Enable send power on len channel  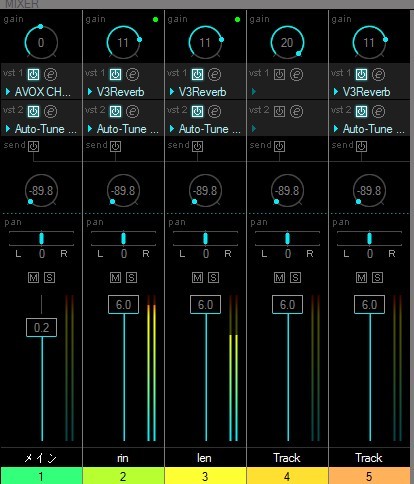point(197,146)
